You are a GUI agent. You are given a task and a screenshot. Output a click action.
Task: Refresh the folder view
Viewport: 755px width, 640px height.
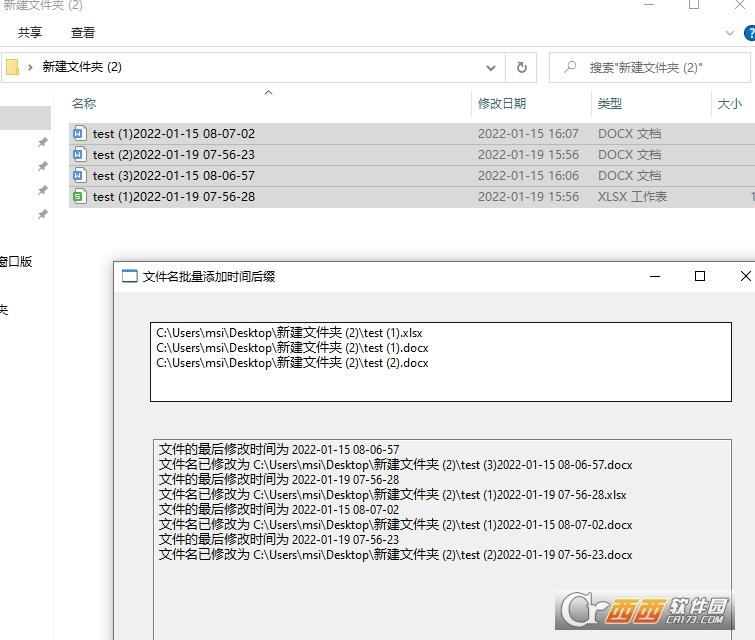521,67
